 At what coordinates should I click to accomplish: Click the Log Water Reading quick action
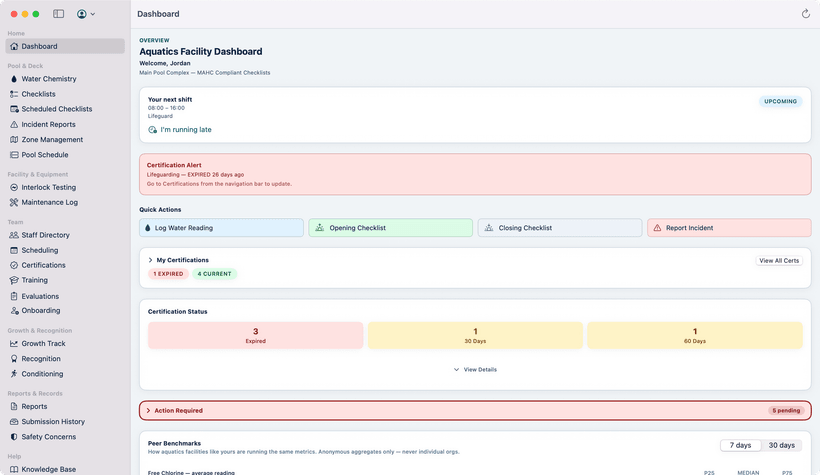coord(221,228)
